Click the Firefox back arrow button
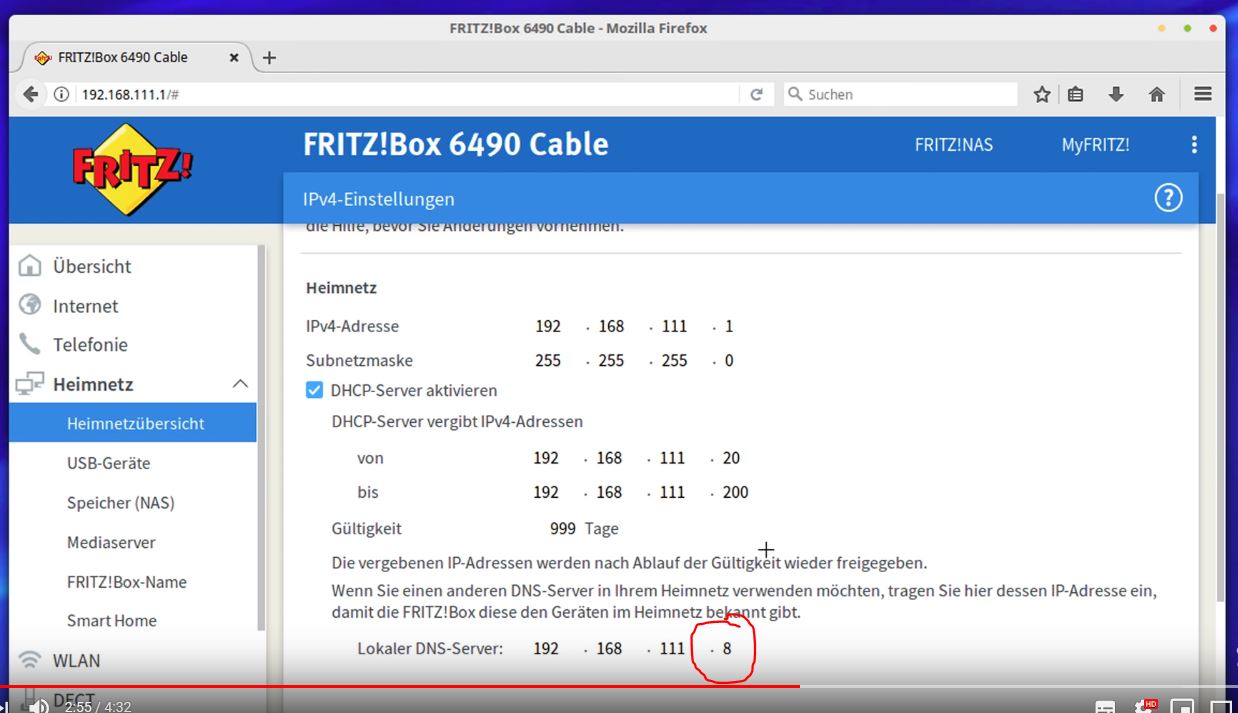The height and width of the screenshot is (713, 1238). click(x=31, y=94)
